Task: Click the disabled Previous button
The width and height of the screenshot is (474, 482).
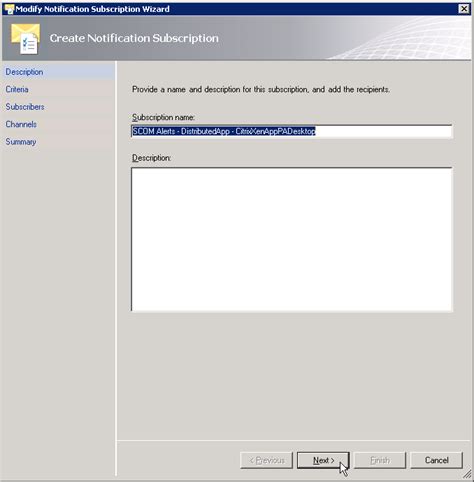Action: 266,460
